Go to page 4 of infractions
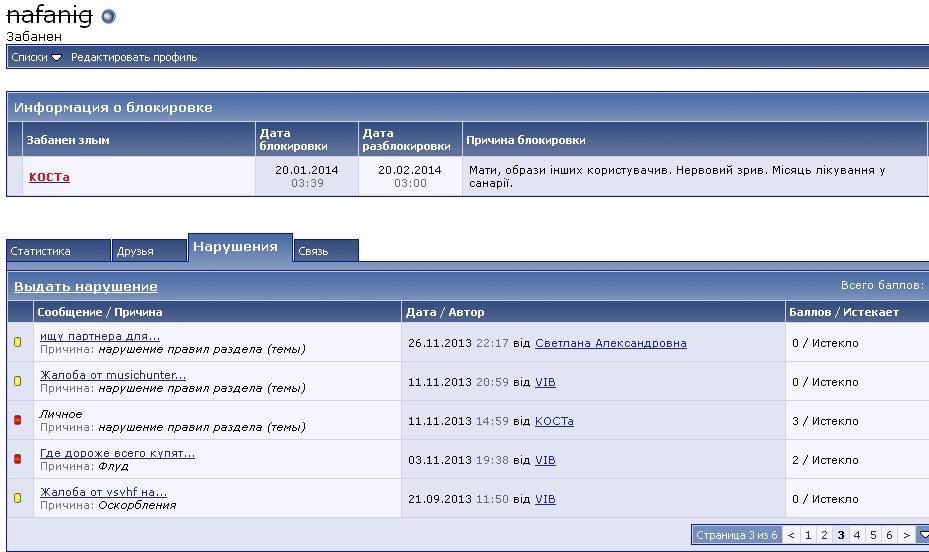929x552 pixels. (x=857, y=535)
